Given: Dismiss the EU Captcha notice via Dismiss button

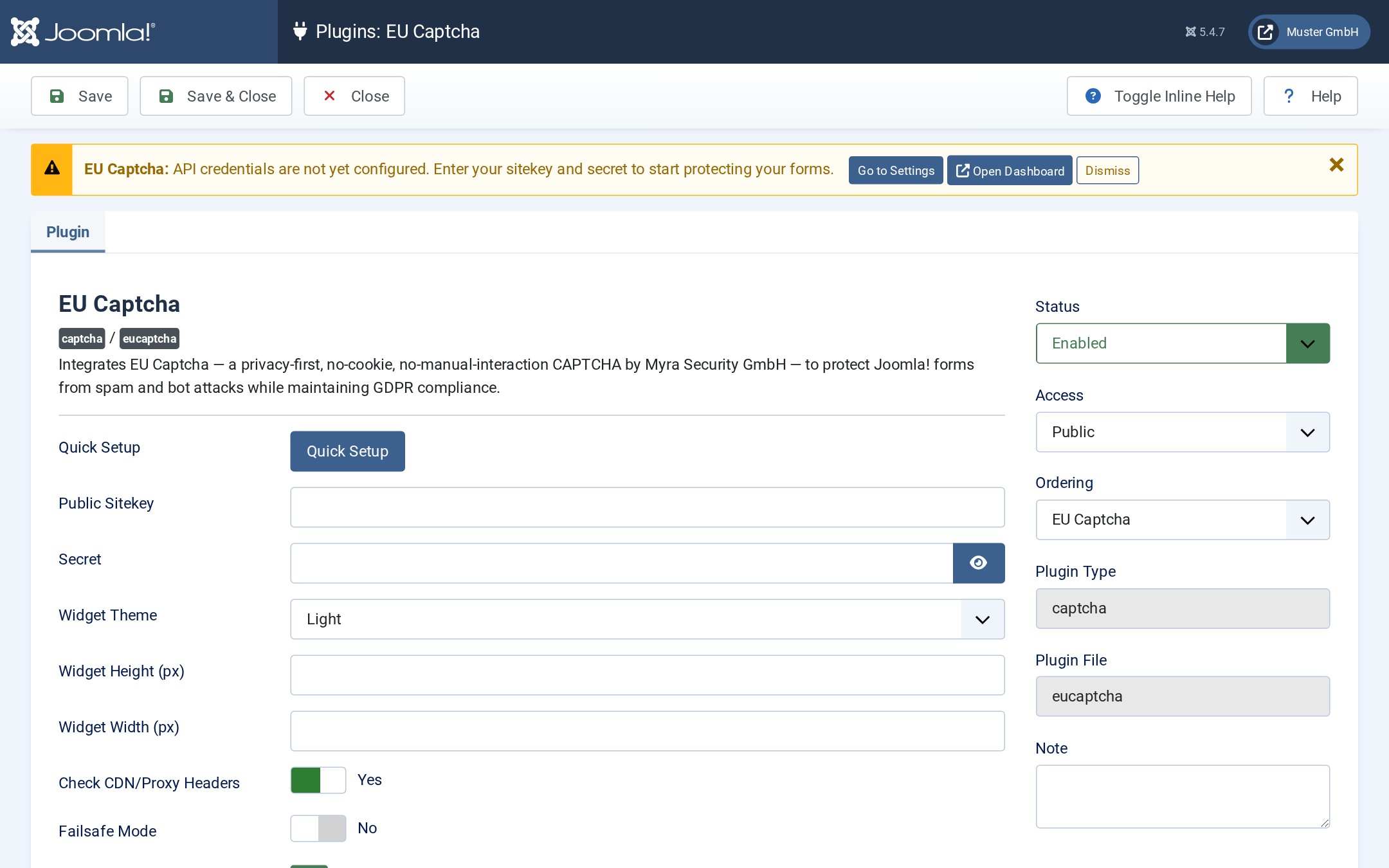Looking at the screenshot, I should [x=1107, y=170].
